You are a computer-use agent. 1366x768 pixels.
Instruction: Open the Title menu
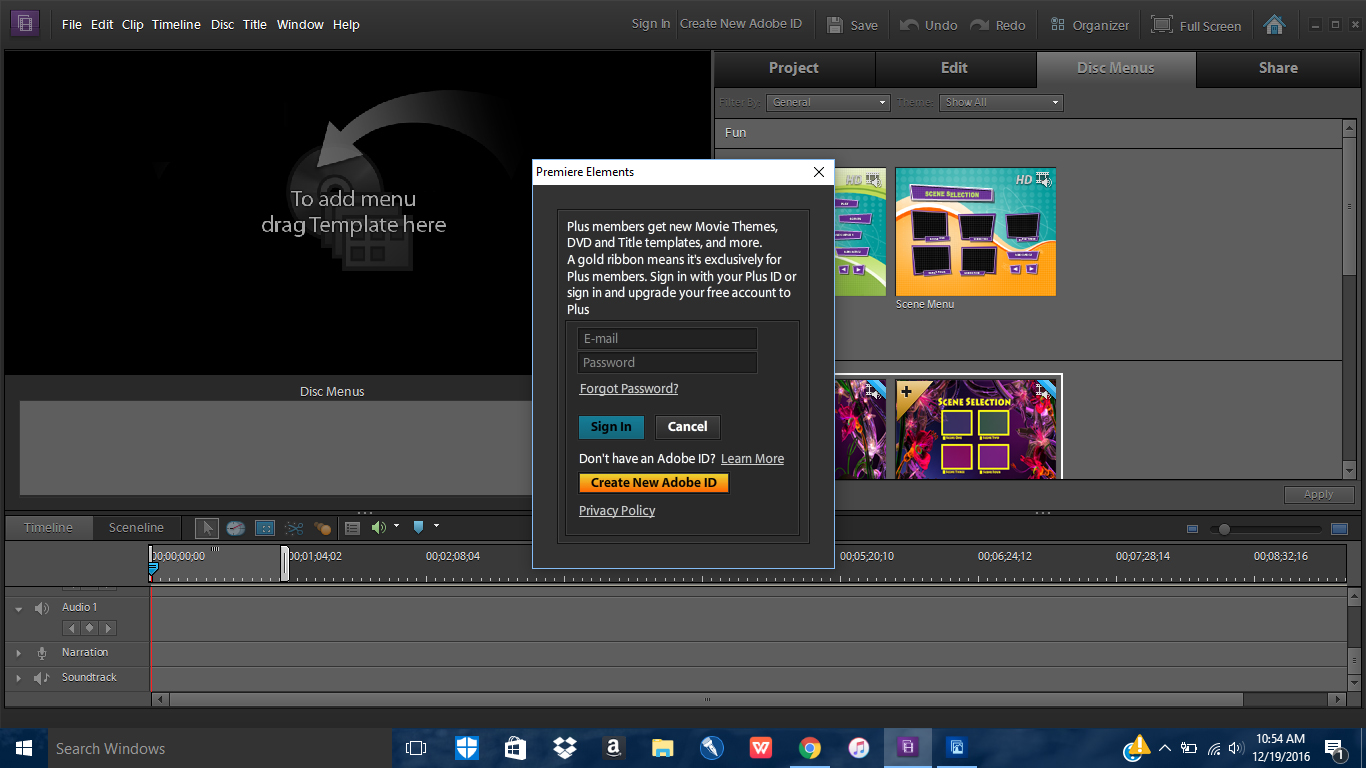[x=255, y=24]
